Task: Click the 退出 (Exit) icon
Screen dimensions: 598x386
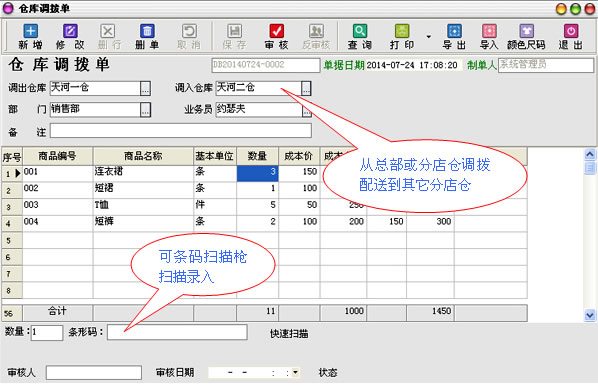Action: point(571,31)
